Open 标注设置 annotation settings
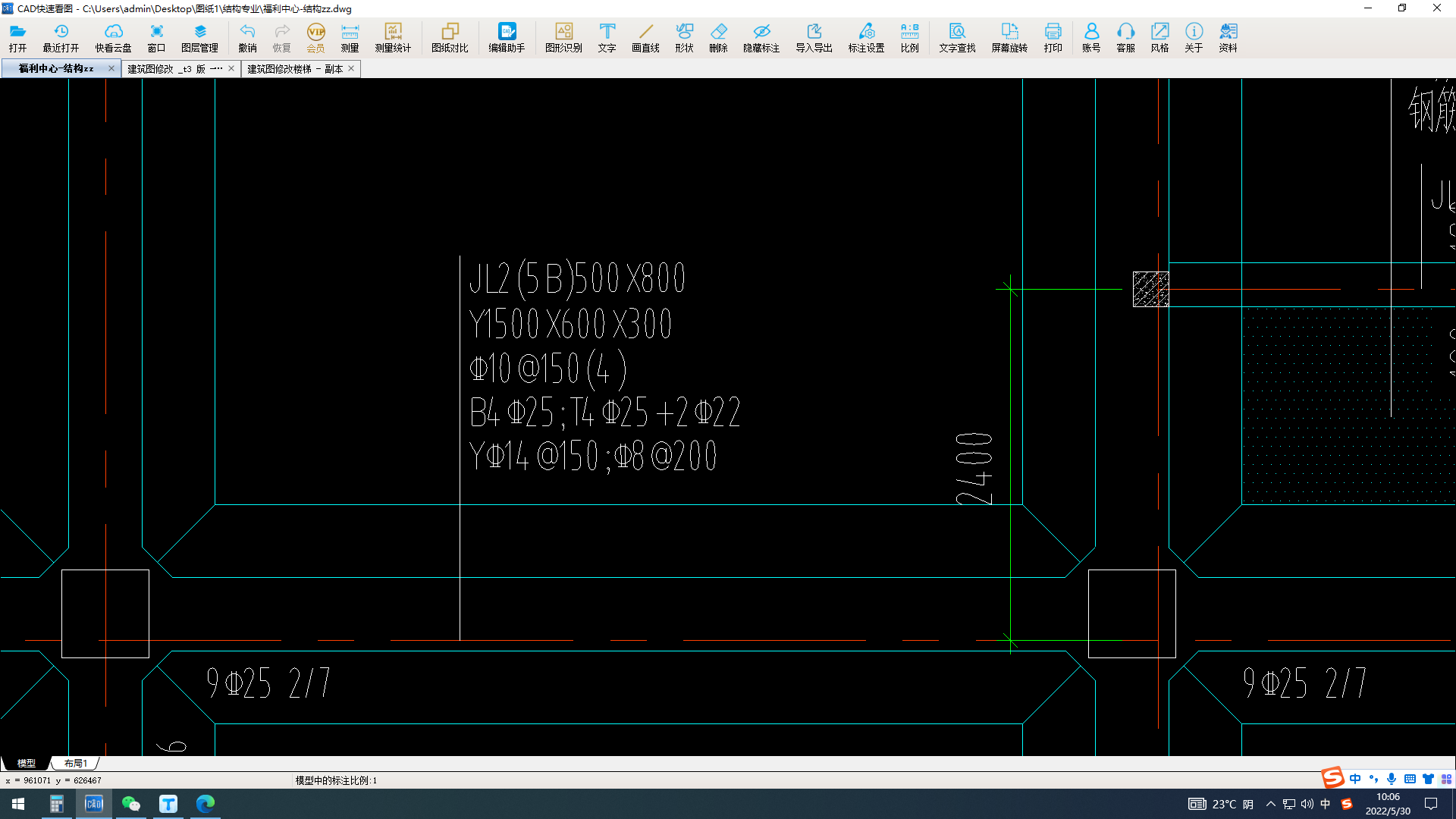 866,38
